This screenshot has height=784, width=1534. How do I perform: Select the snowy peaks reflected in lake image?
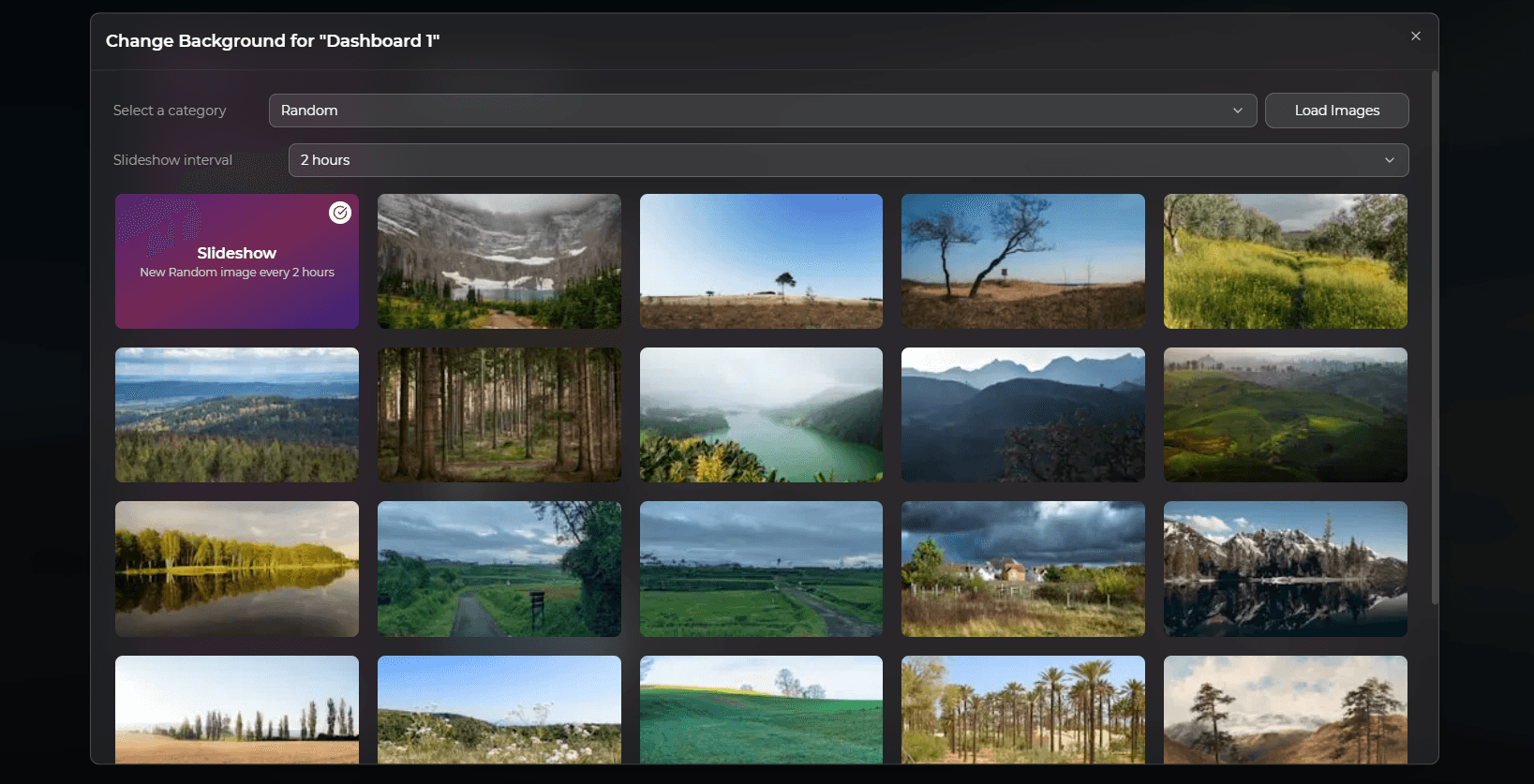pyautogui.click(x=1285, y=569)
